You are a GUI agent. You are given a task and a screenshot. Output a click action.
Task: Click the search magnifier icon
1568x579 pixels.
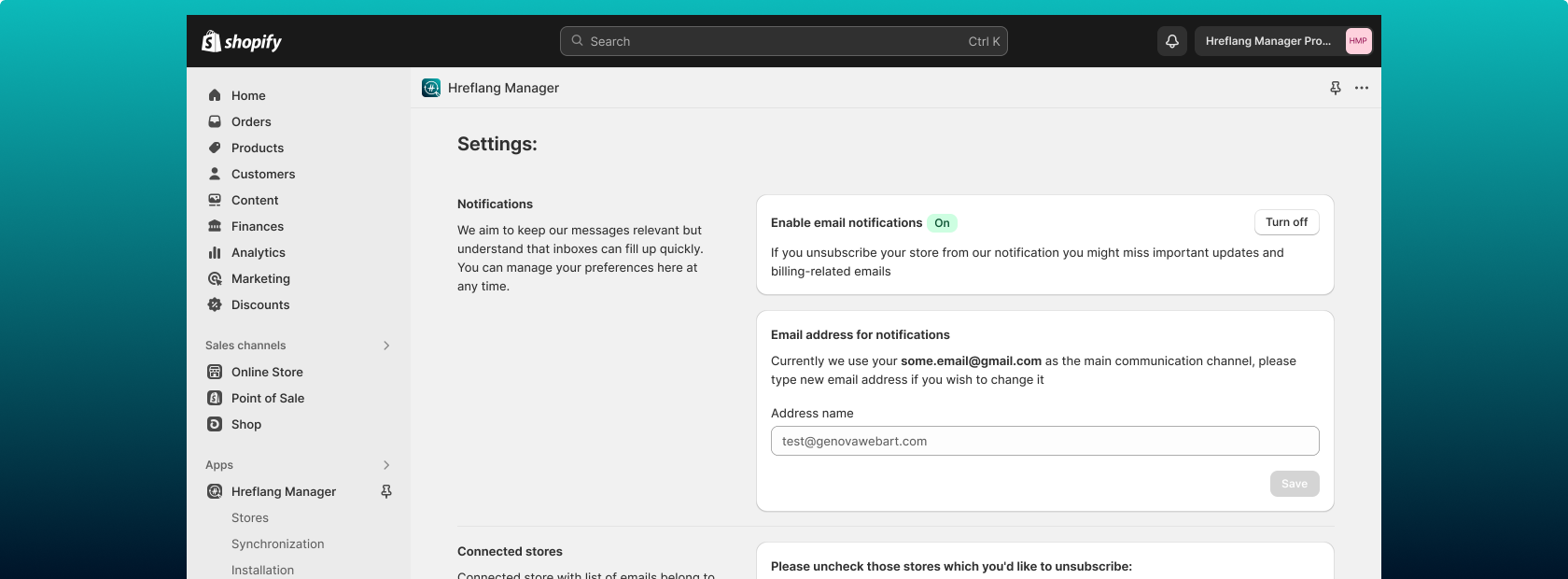pos(578,41)
